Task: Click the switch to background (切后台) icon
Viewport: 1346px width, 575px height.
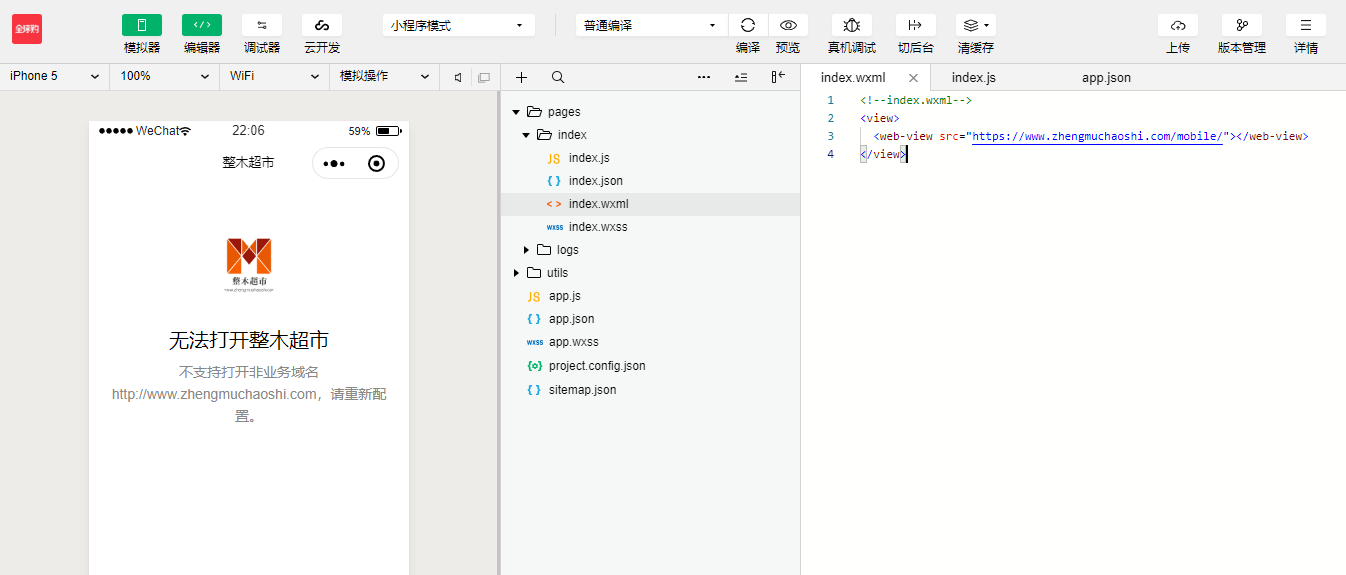Action: [x=916, y=25]
